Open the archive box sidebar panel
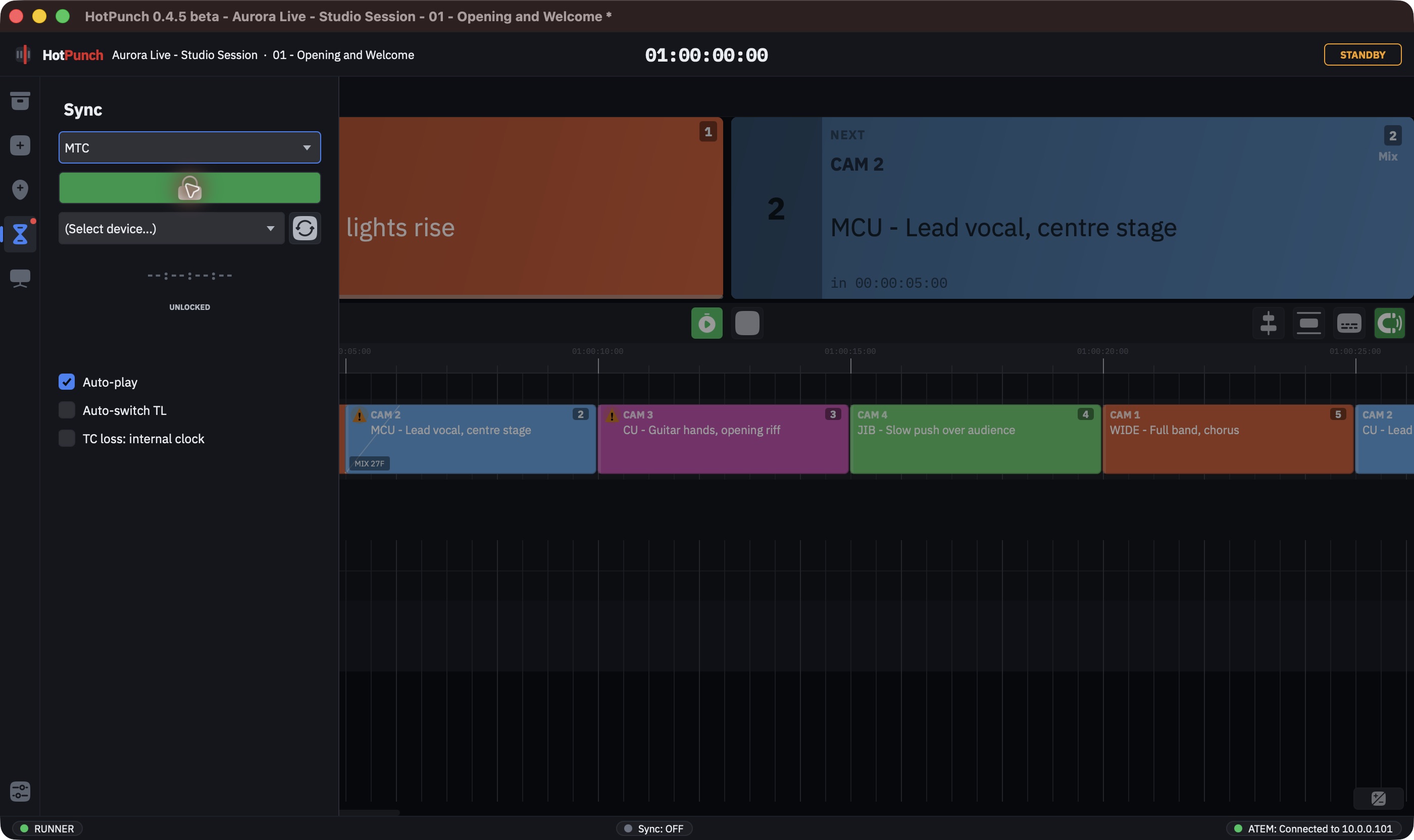Image resolution: width=1414 pixels, height=840 pixels. 20,101
